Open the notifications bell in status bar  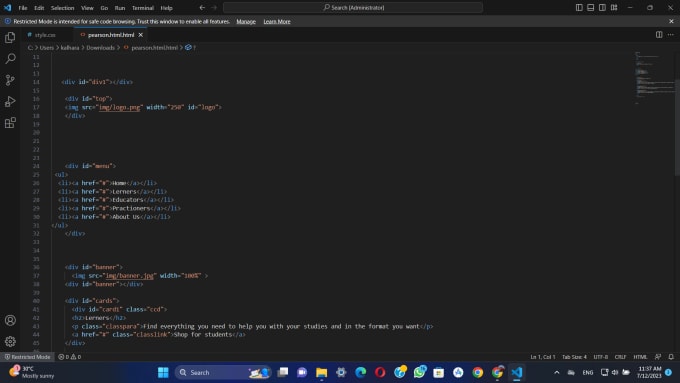click(x=671, y=357)
